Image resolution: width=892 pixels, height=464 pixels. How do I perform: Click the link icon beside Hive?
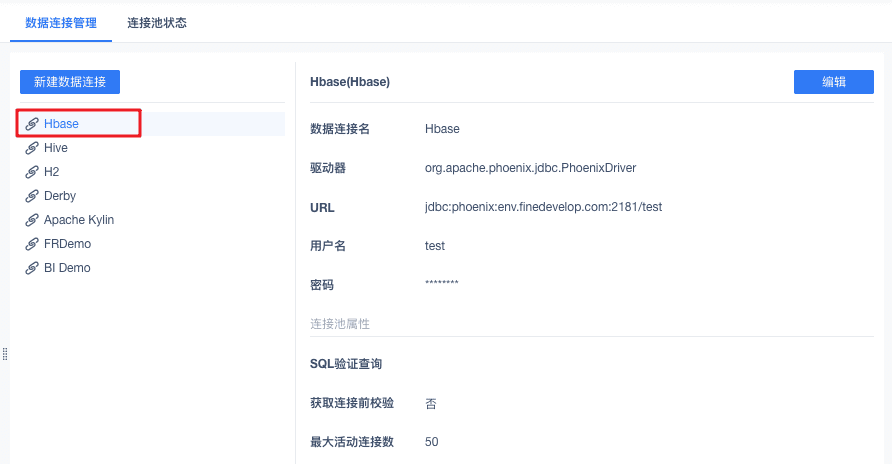33,148
